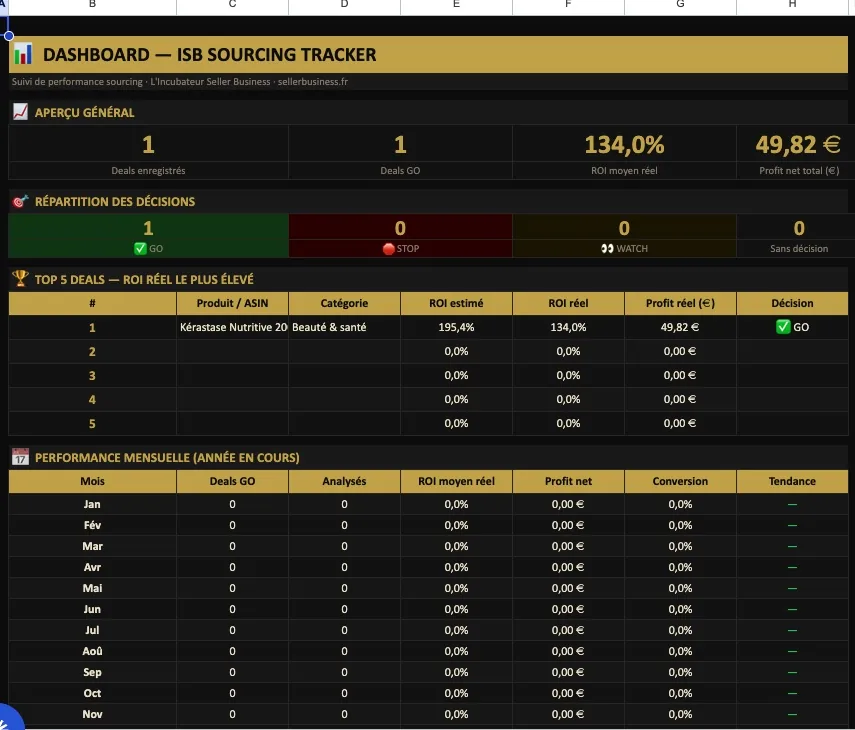Screen dimensions: 855x730
Task: Click the Profit net column header
Action: tap(568, 481)
